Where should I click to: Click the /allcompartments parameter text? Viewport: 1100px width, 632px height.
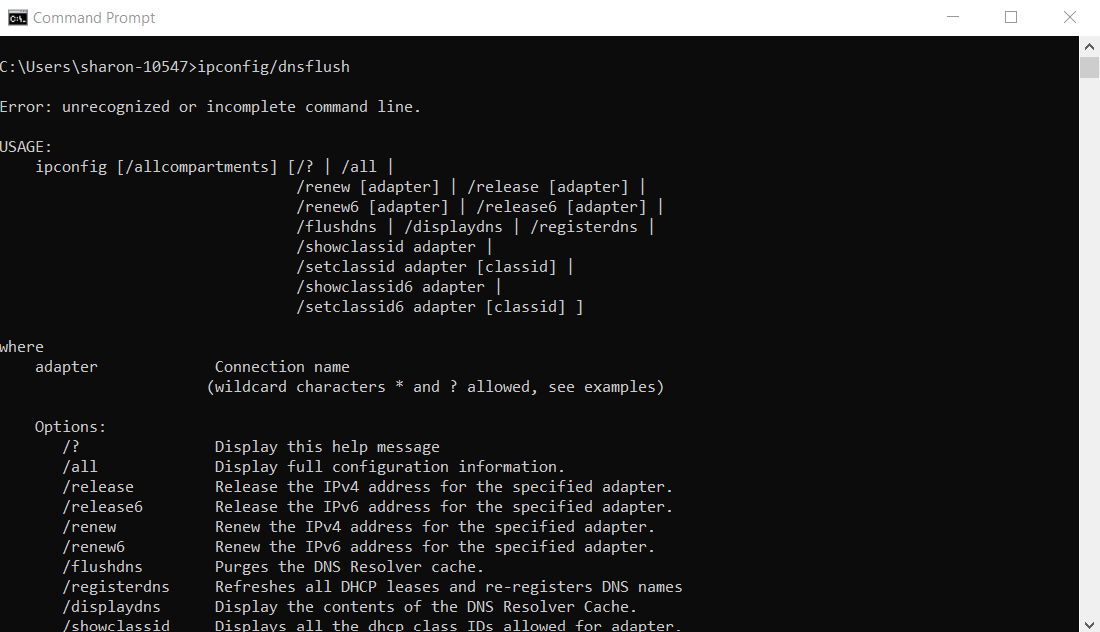pos(197,167)
